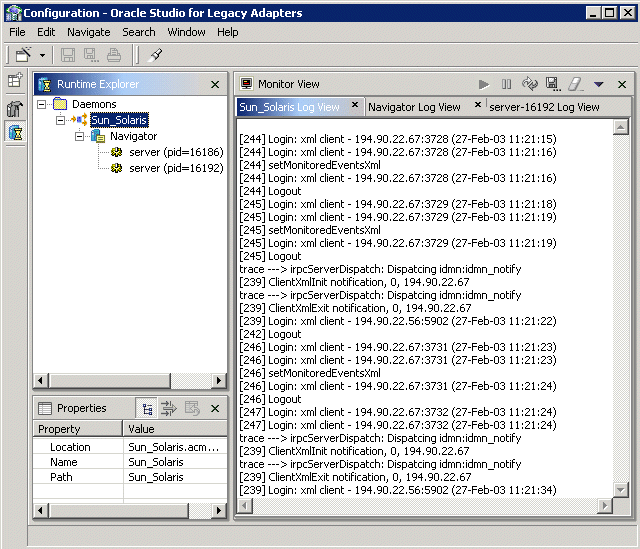
Task: Click the Print toolbar icon
Action: tap(114, 55)
